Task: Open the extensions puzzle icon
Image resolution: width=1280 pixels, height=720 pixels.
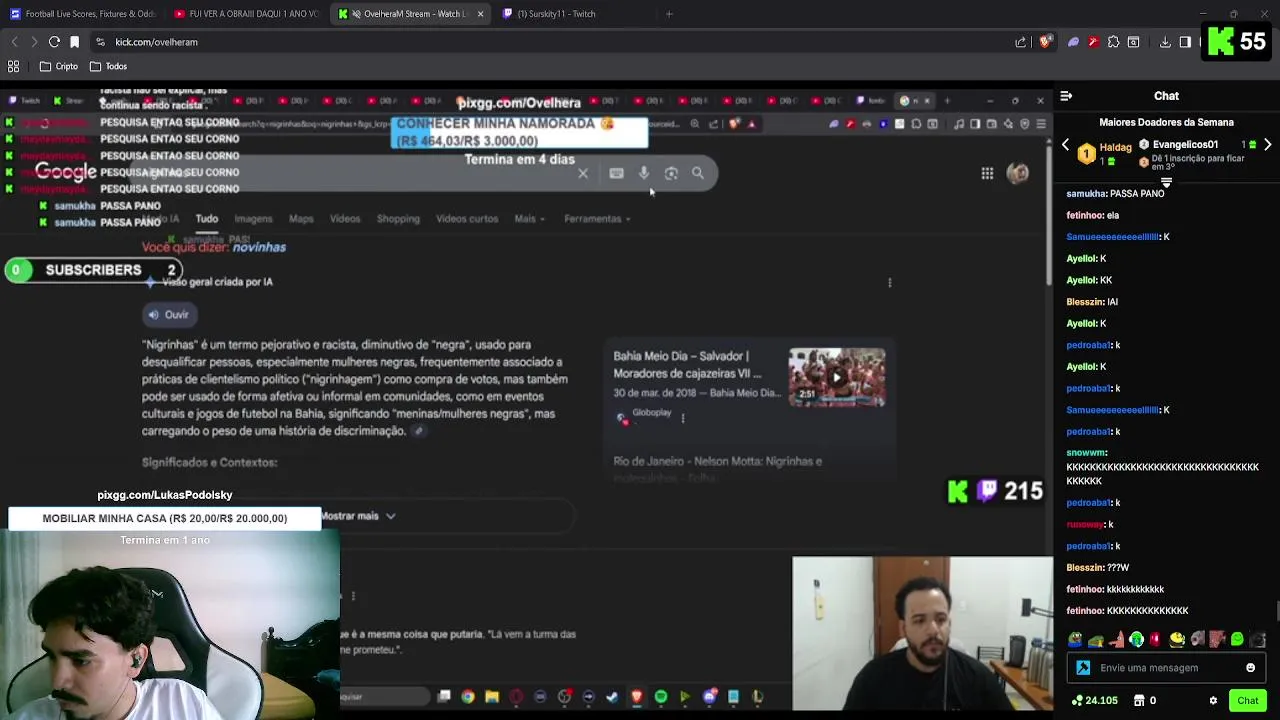Action: point(1113,42)
